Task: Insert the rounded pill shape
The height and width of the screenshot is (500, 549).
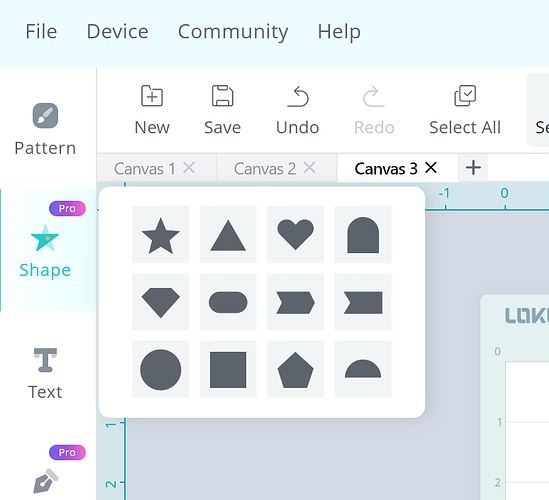Action: pos(228,301)
